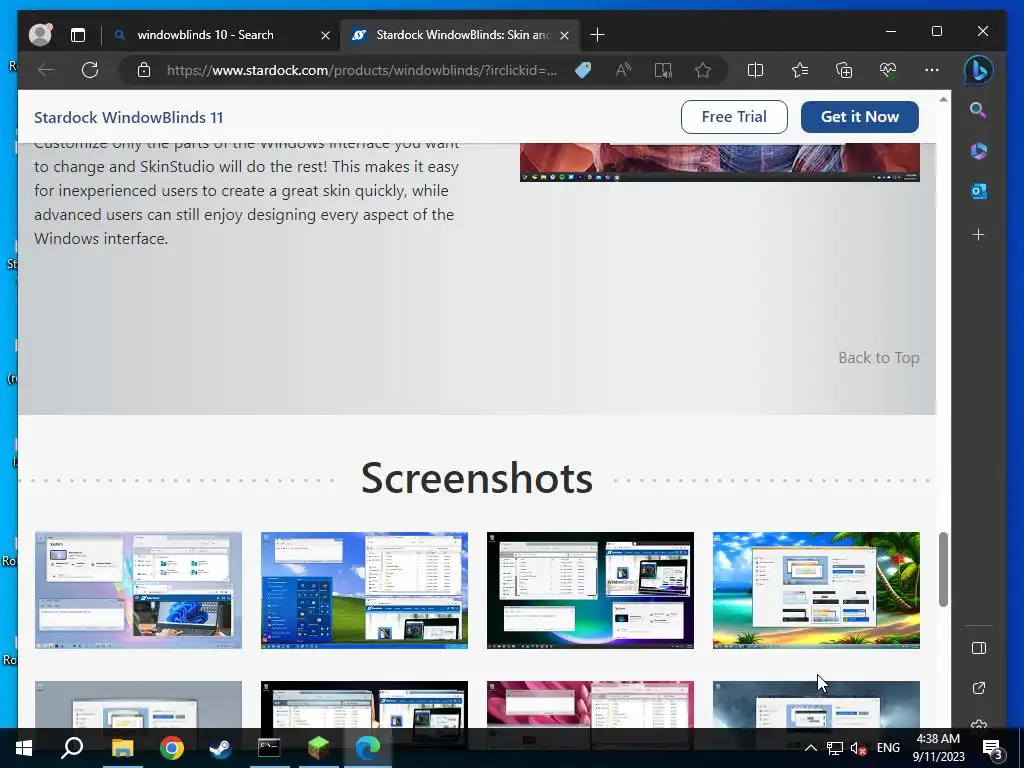Image resolution: width=1024 pixels, height=768 pixels.
Task: Open the first pastel Windows 11 screenshot thumbnail
Action: point(138,590)
